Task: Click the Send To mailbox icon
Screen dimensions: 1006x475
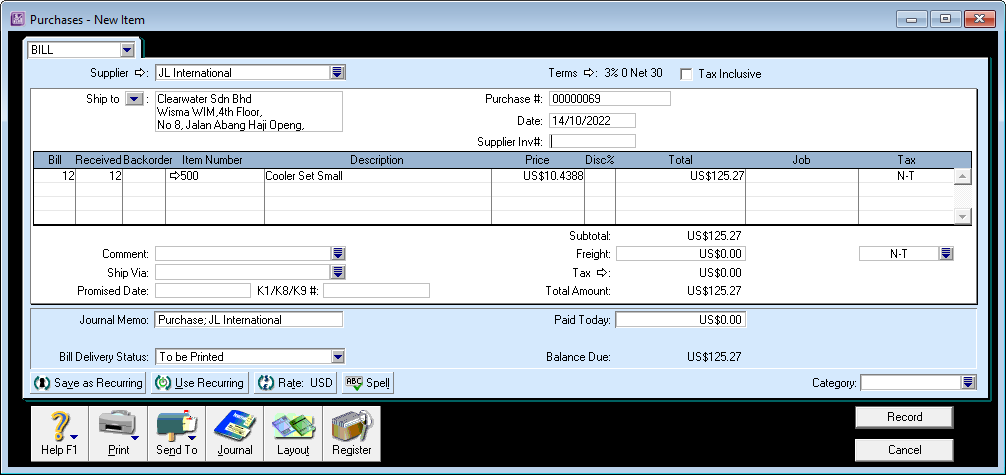Action: pyautogui.click(x=176, y=432)
